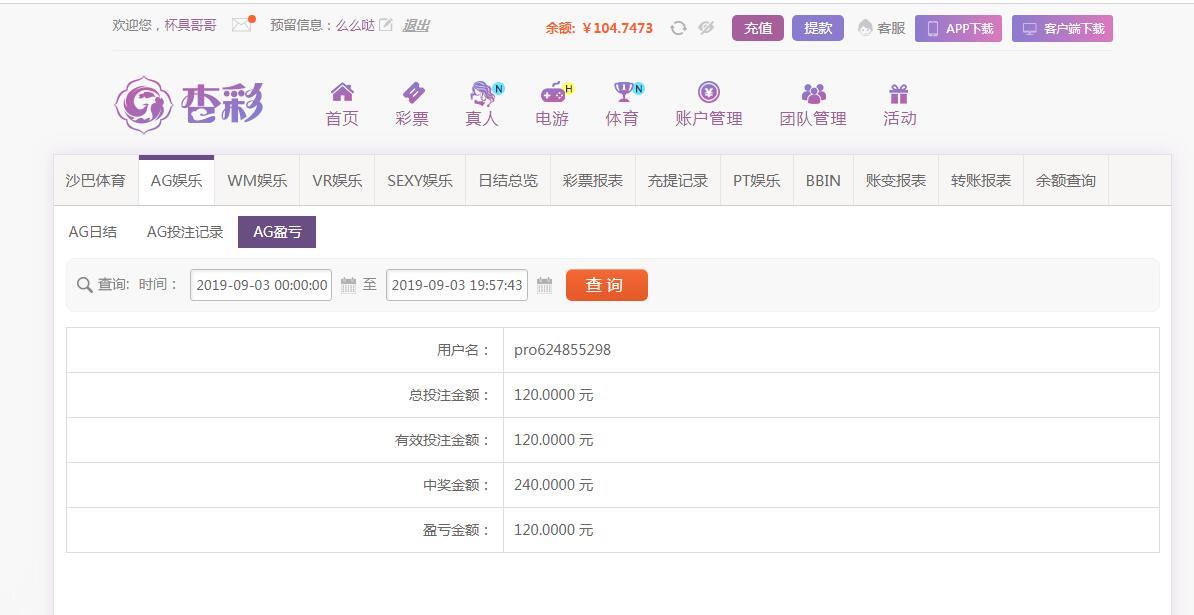Open 客服 customer service

click(x=882, y=28)
